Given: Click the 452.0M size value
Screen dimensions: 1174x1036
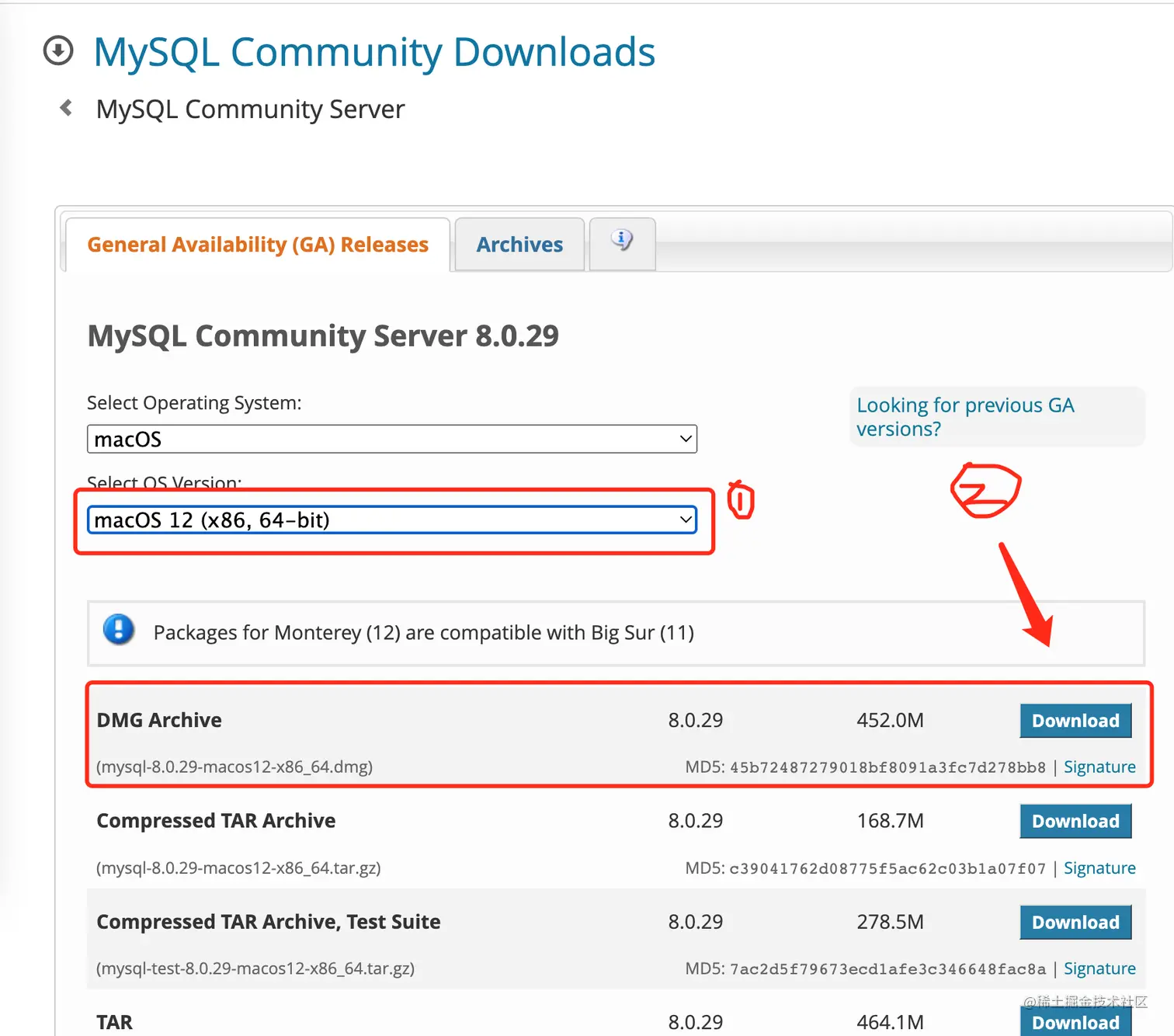Looking at the screenshot, I should pos(890,720).
